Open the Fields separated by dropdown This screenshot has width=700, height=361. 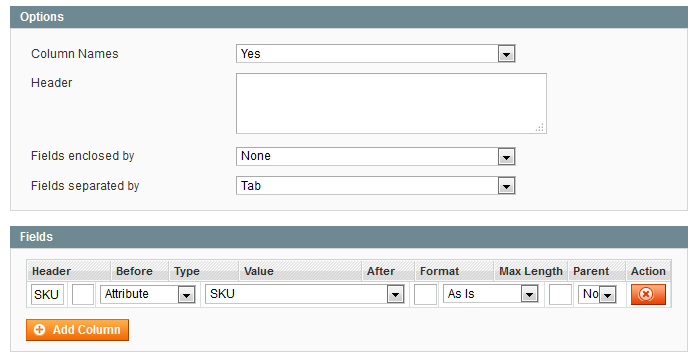(375, 186)
